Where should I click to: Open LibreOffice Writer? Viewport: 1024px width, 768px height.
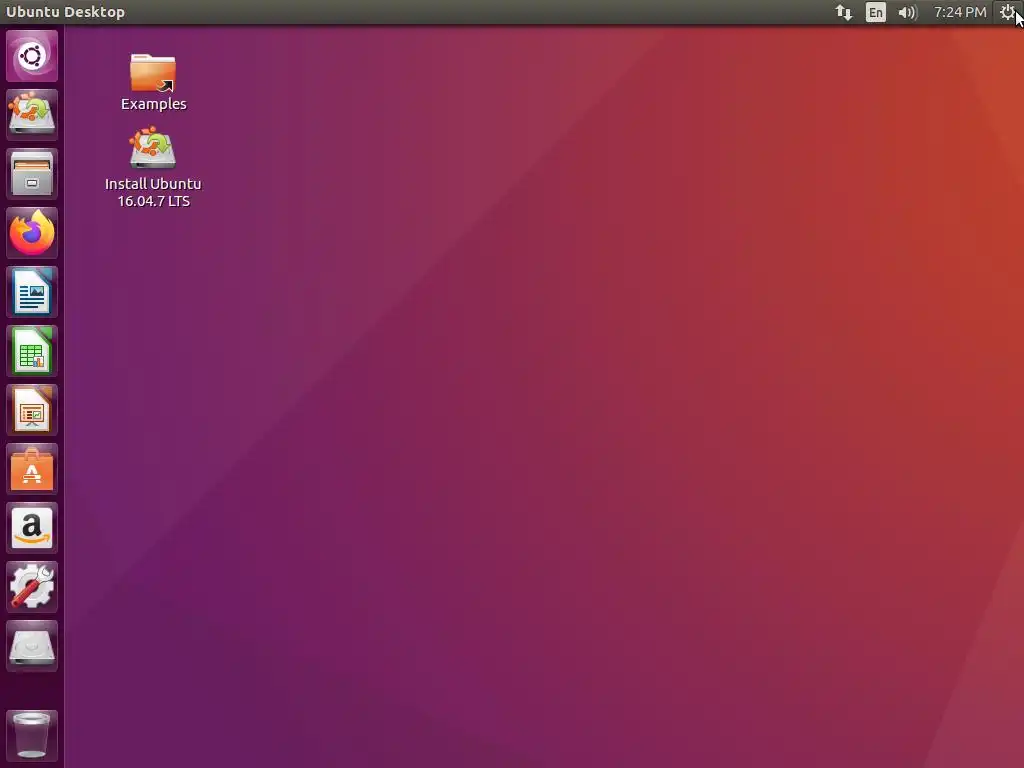click(x=32, y=292)
